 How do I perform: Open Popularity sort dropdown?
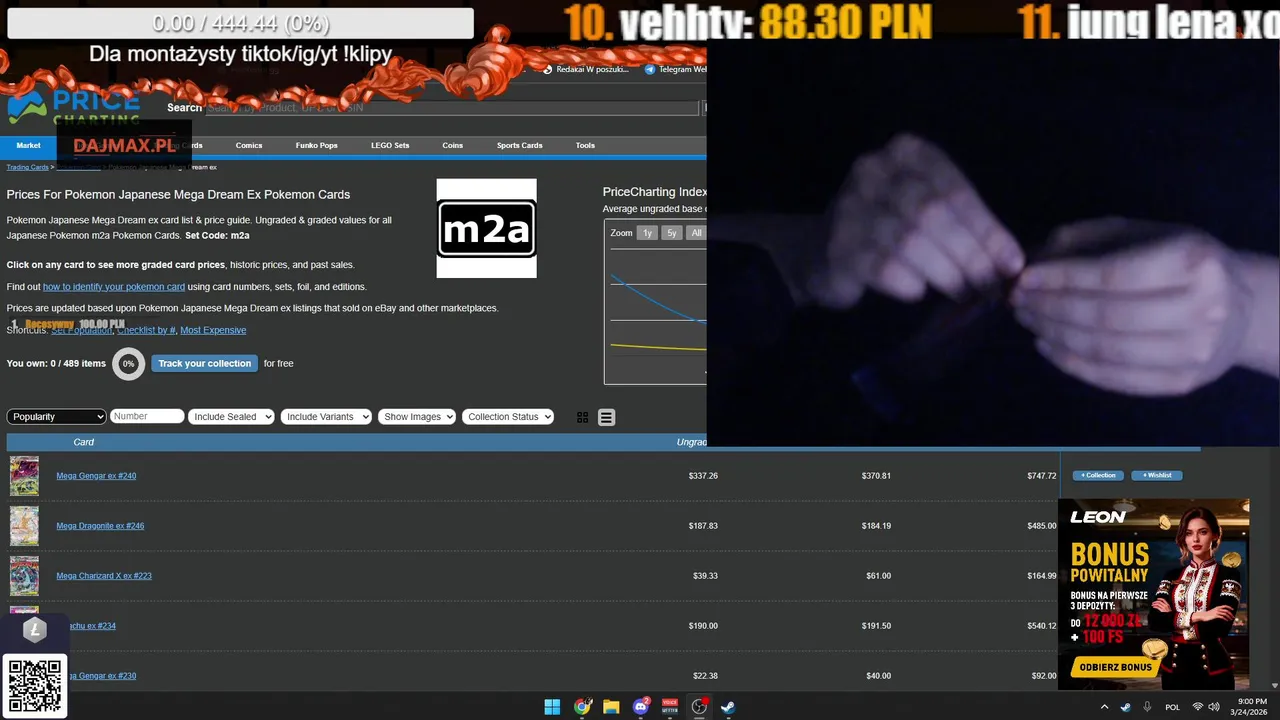[x=56, y=416]
